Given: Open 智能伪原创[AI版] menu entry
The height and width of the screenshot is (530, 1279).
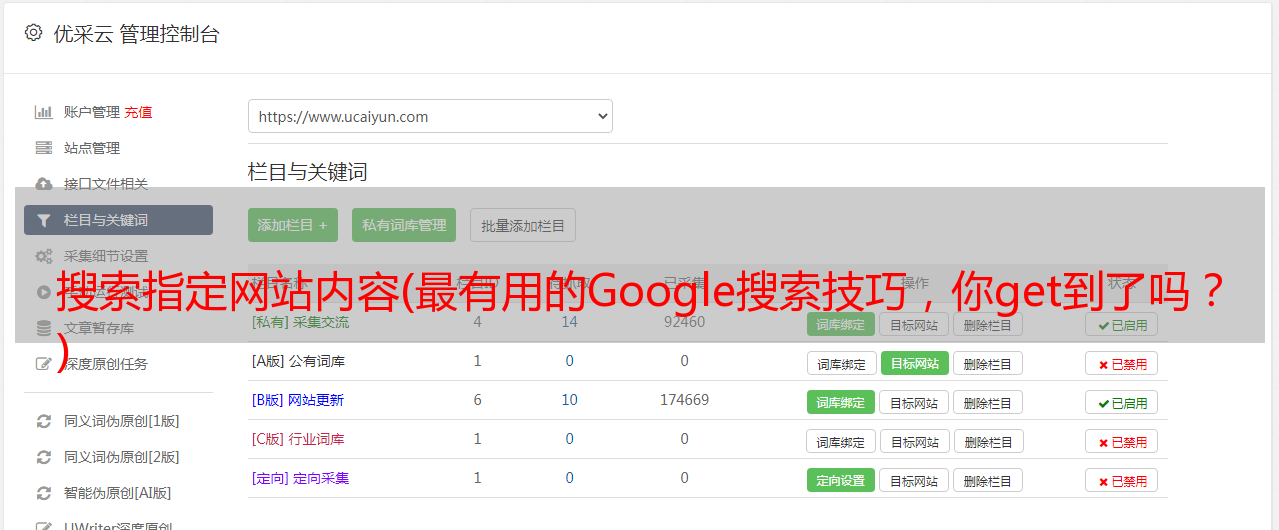Looking at the screenshot, I should point(118,493).
